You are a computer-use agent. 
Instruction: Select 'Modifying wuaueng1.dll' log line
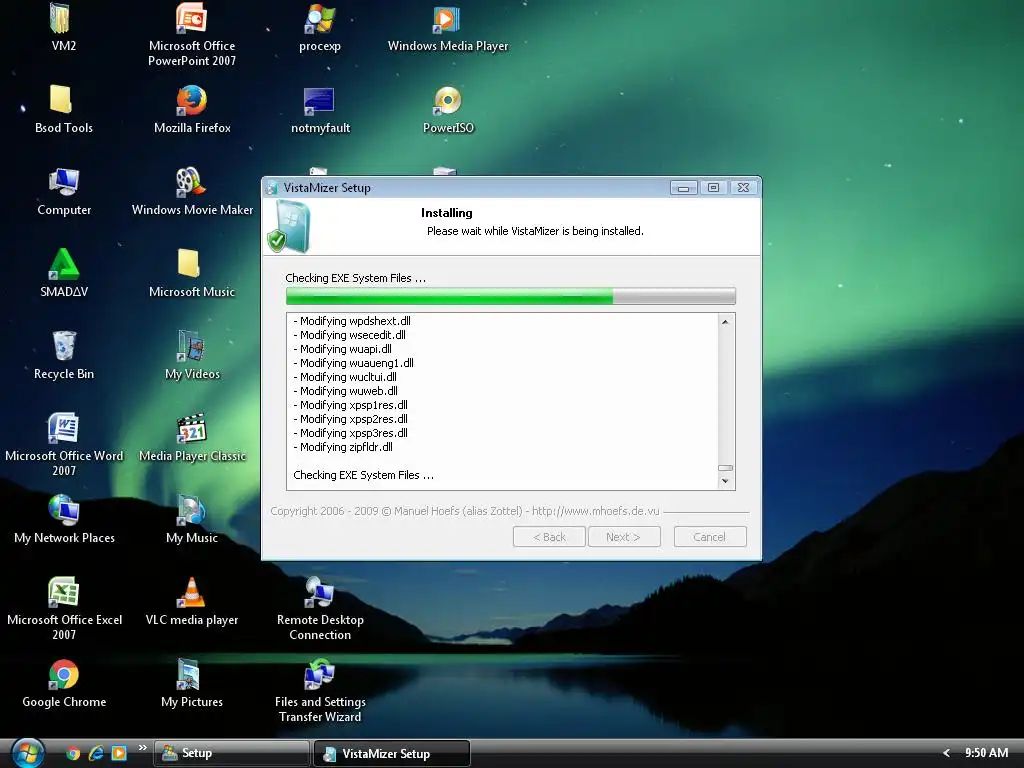coord(353,363)
